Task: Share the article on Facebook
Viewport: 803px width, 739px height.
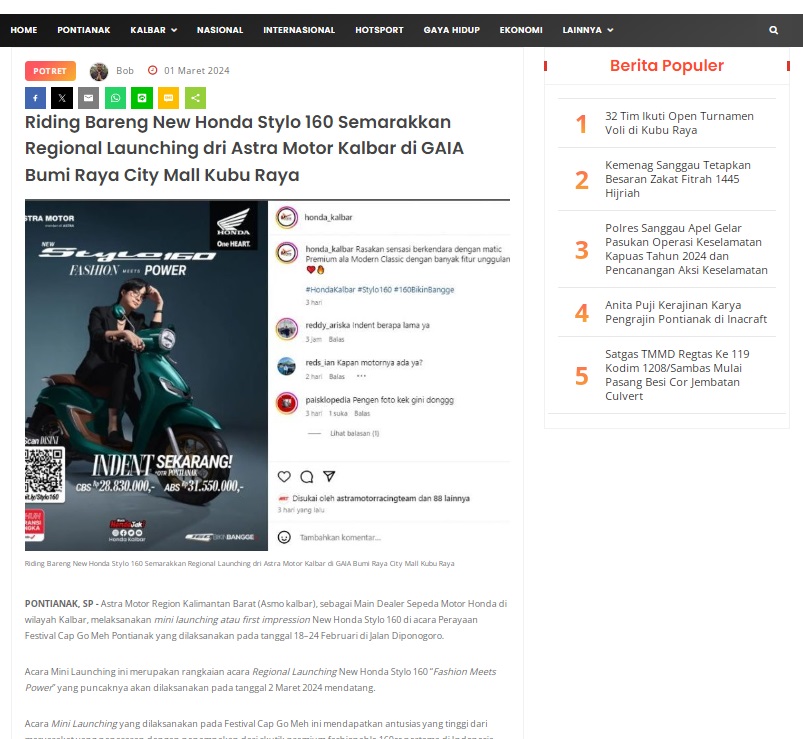Action: coord(35,98)
